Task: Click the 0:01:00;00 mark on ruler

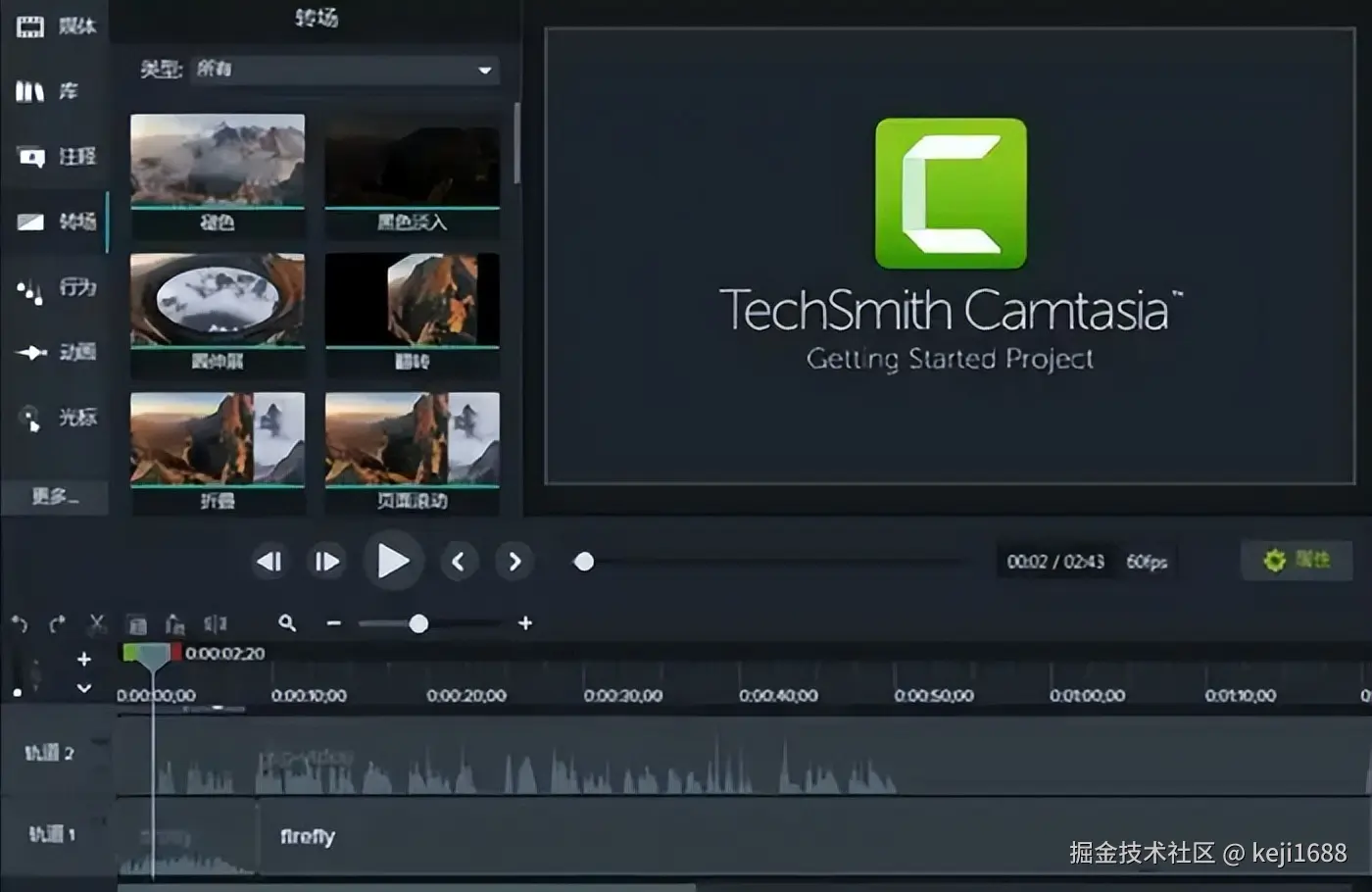Action: [x=1087, y=695]
